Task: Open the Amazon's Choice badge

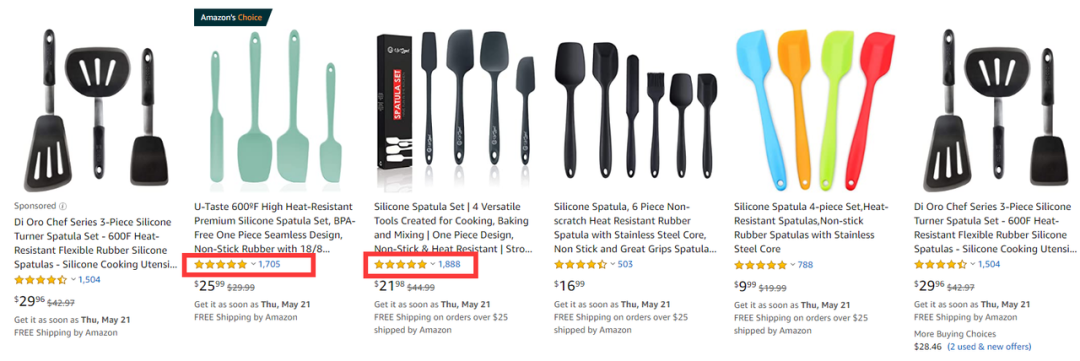Action: click(x=233, y=17)
